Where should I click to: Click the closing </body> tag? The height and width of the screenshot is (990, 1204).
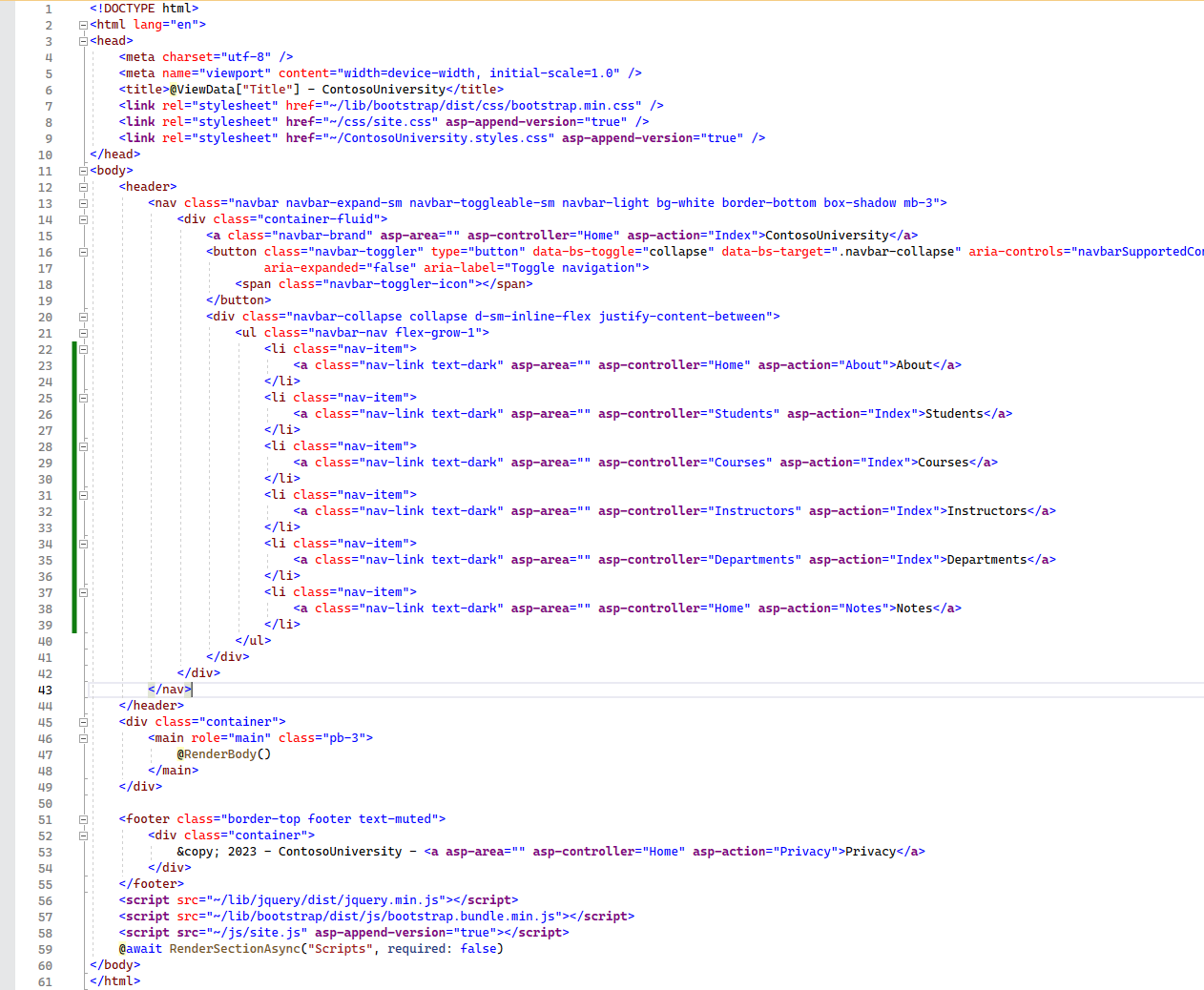click(x=115, y=965)
